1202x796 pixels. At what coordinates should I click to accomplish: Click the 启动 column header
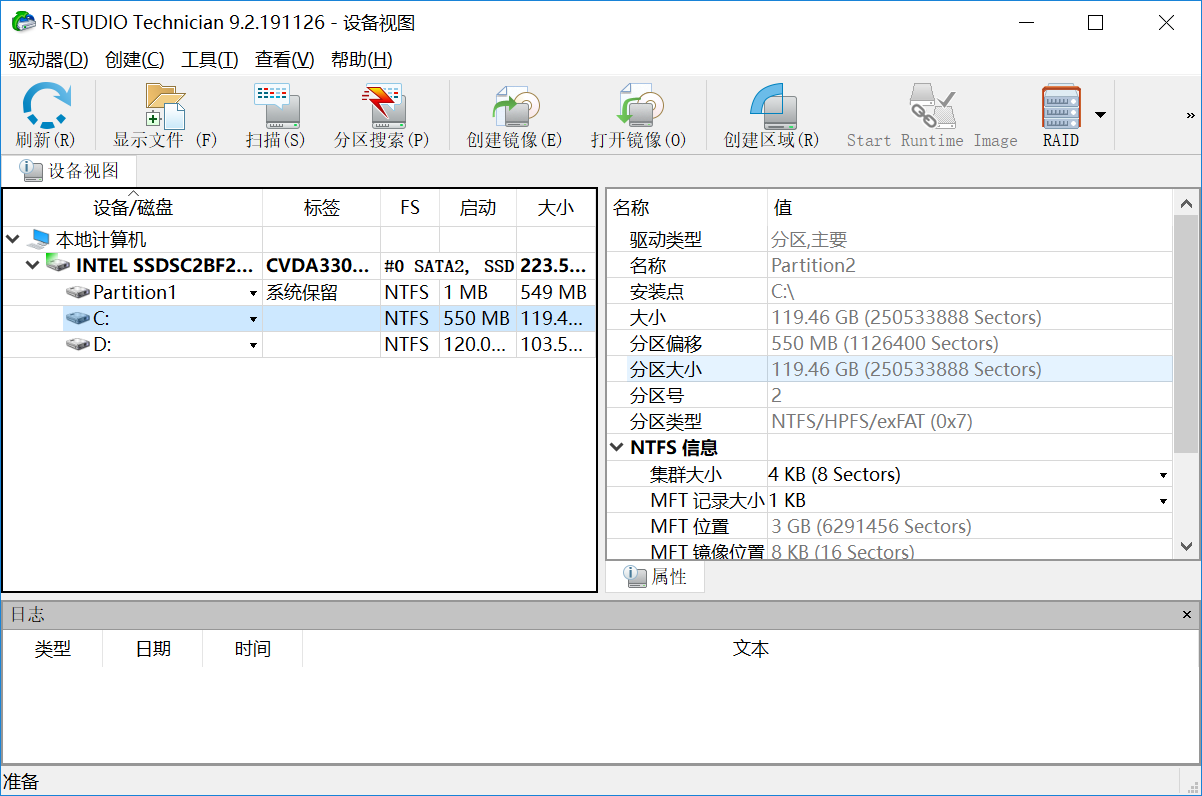pos(477,208)
